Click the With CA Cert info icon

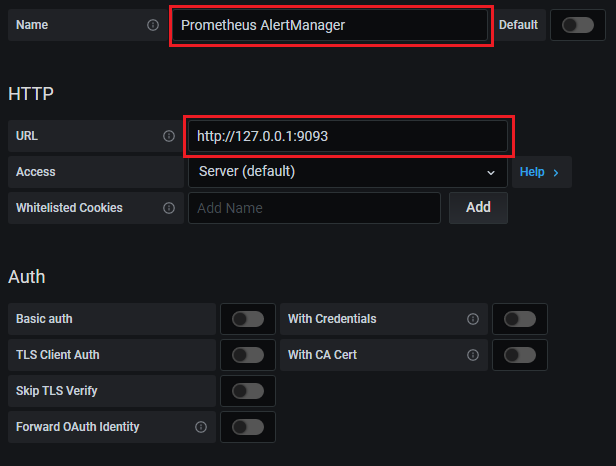click(473, 355)
